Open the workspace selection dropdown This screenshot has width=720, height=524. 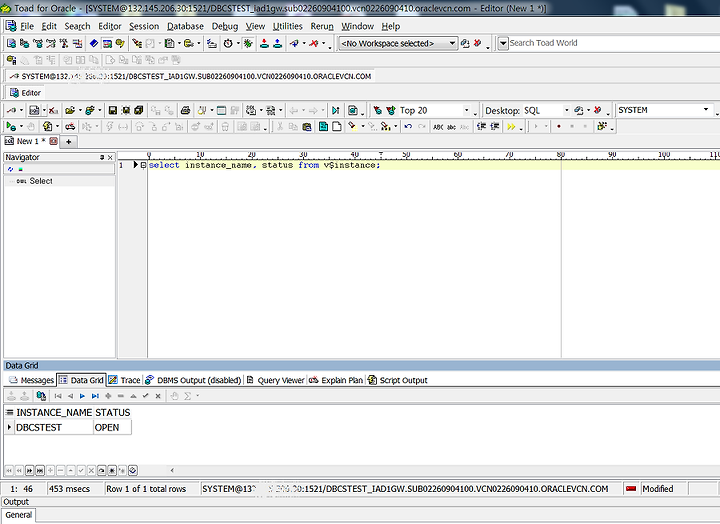point(452,43)
